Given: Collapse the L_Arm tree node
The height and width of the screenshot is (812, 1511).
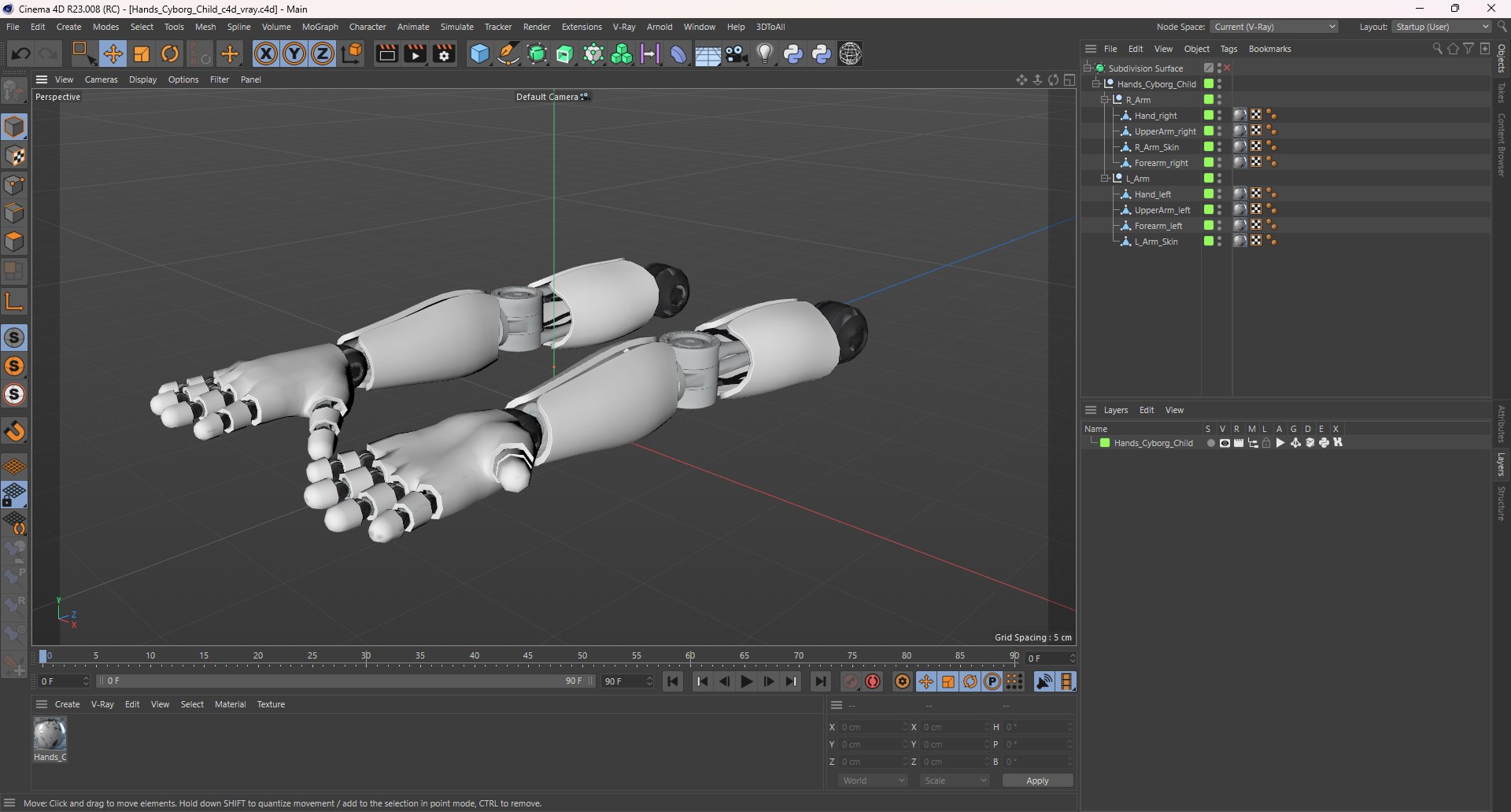Looking at the screenshot, I should pyautogui.click(x=1105, y=179).
